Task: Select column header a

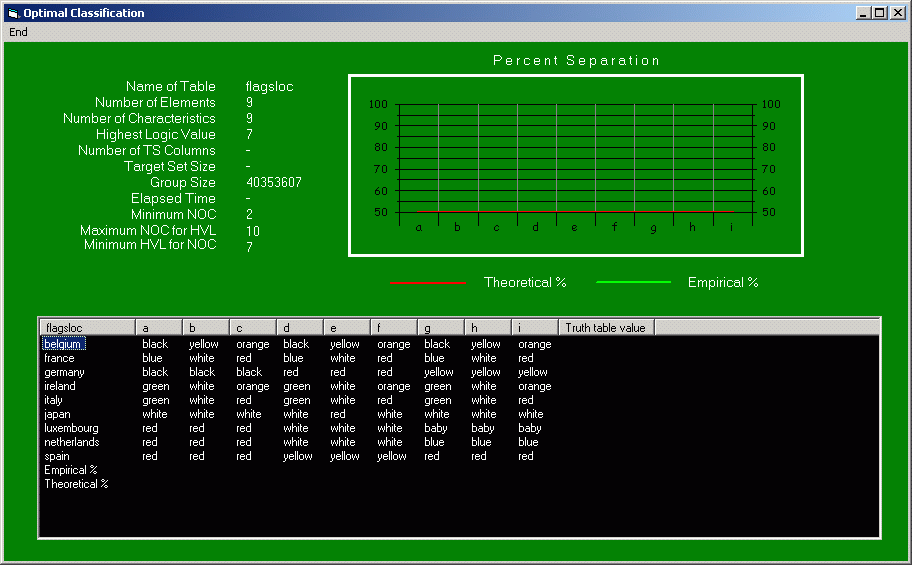Action: pos(158,327)
